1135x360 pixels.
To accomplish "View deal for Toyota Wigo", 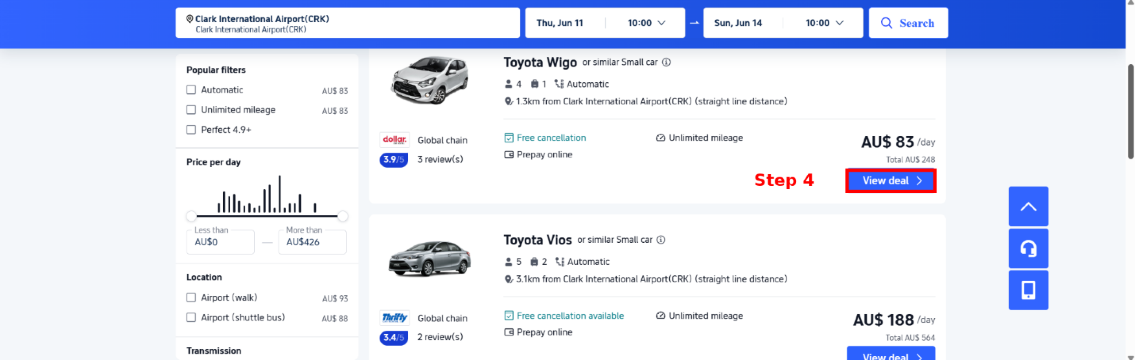I will (x=891, y=180).
